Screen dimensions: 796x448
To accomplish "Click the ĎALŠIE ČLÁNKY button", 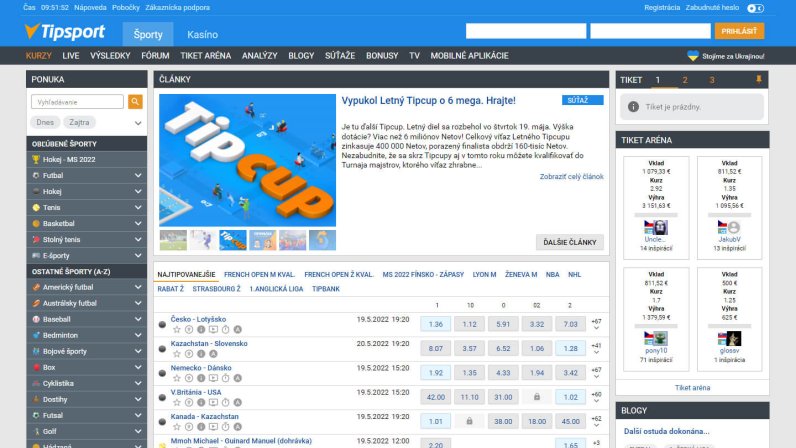I will 570,242.
